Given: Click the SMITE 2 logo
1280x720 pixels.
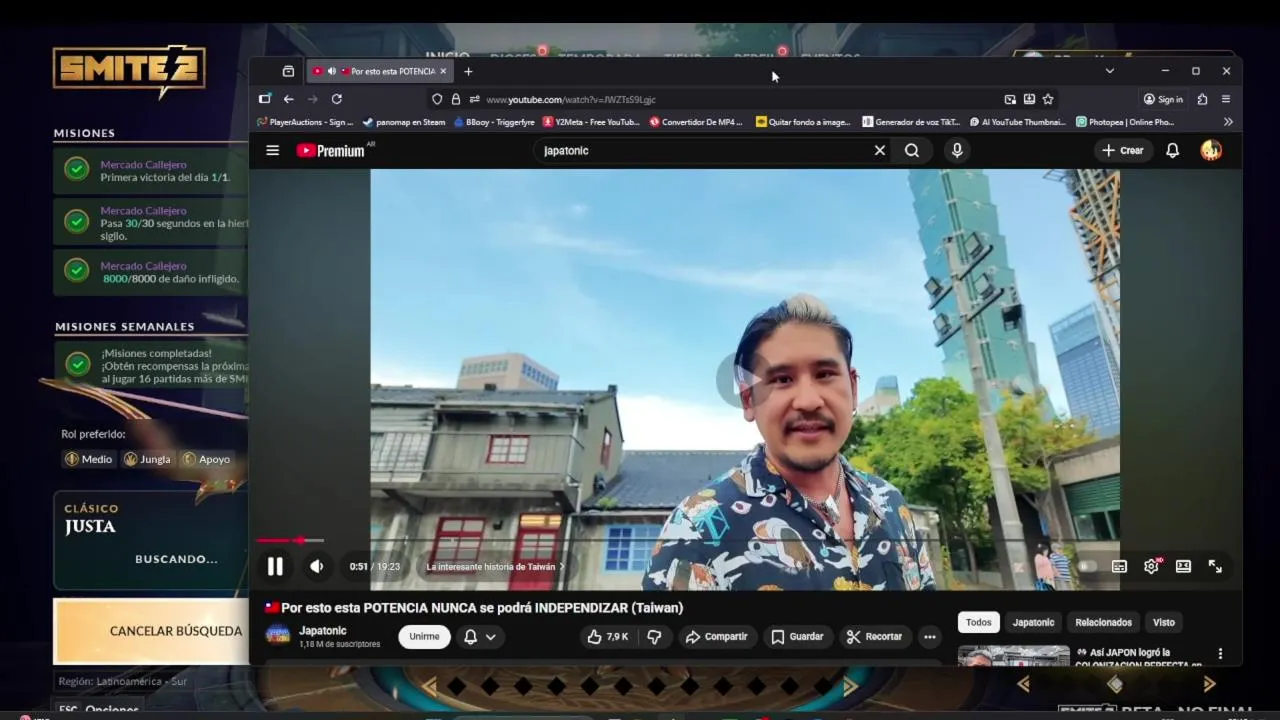Looking at the screenshot, I should pyautogui.click(x=130, y=70).
